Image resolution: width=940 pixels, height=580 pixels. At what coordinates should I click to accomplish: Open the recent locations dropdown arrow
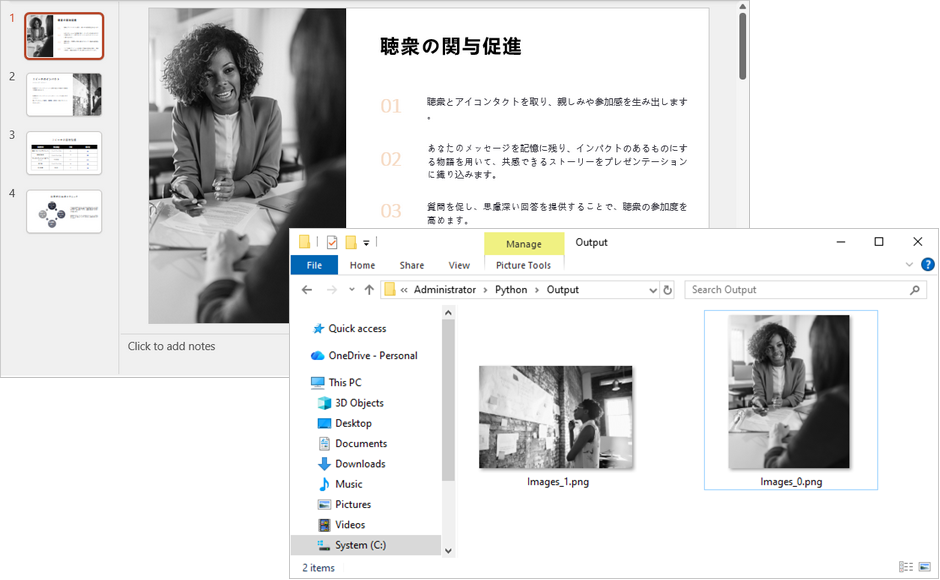click(x=351, y=289)
